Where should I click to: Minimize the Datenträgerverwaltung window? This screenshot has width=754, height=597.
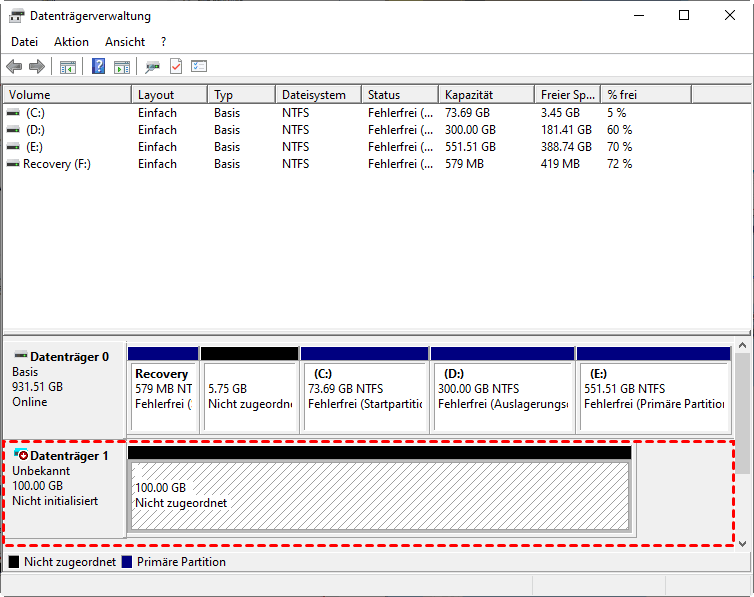point(639,15)
